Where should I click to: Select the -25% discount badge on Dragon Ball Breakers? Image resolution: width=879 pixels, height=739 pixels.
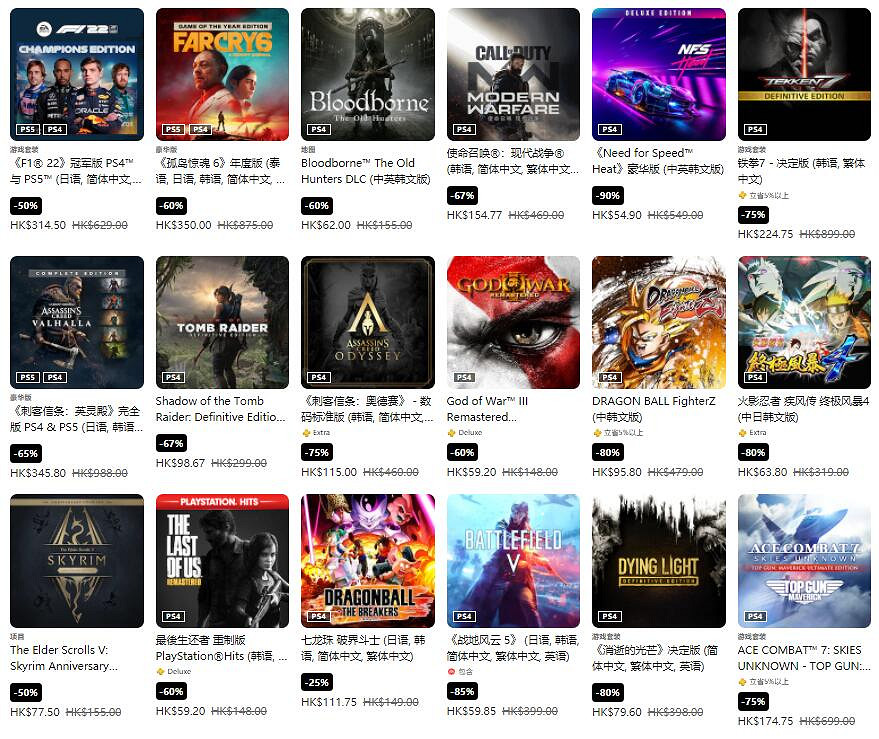pos(317,682)
